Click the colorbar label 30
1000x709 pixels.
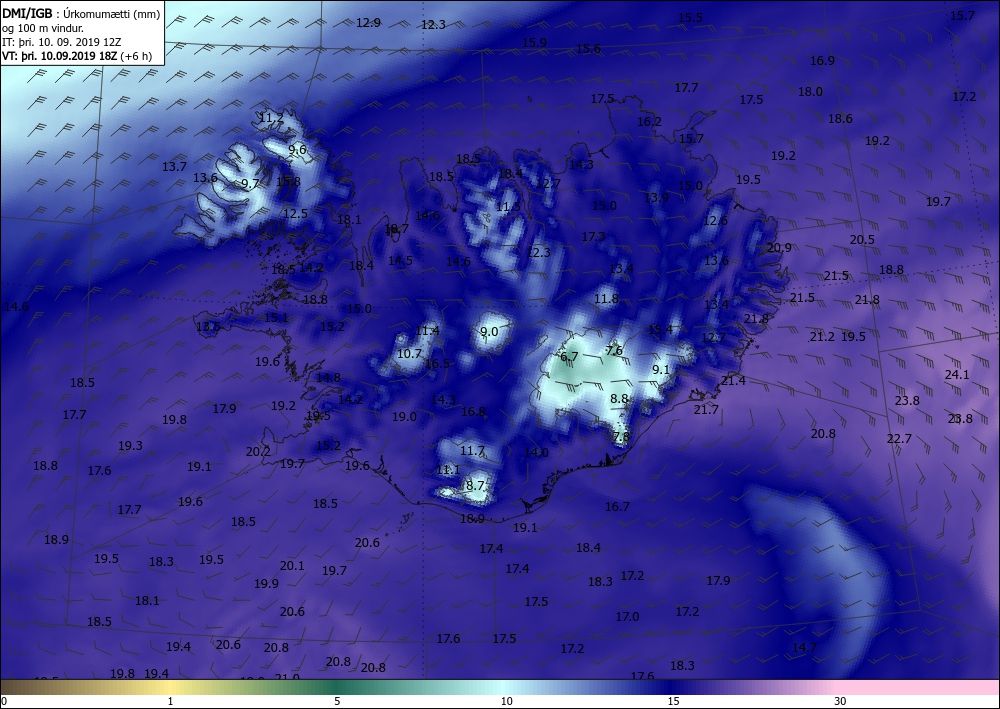(x=840, y=701)
